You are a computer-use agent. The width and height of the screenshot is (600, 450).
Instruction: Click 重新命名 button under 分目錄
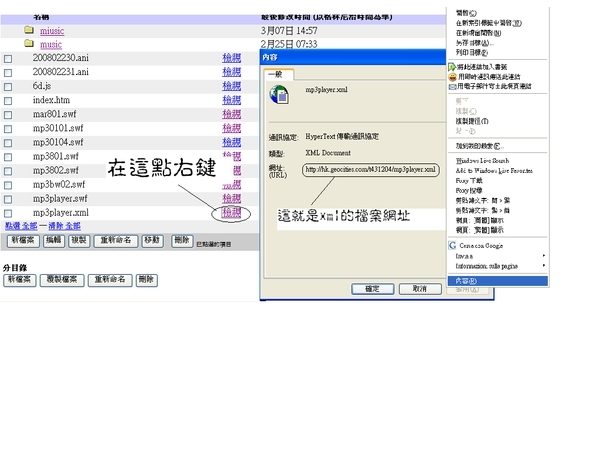pos(110,280)
